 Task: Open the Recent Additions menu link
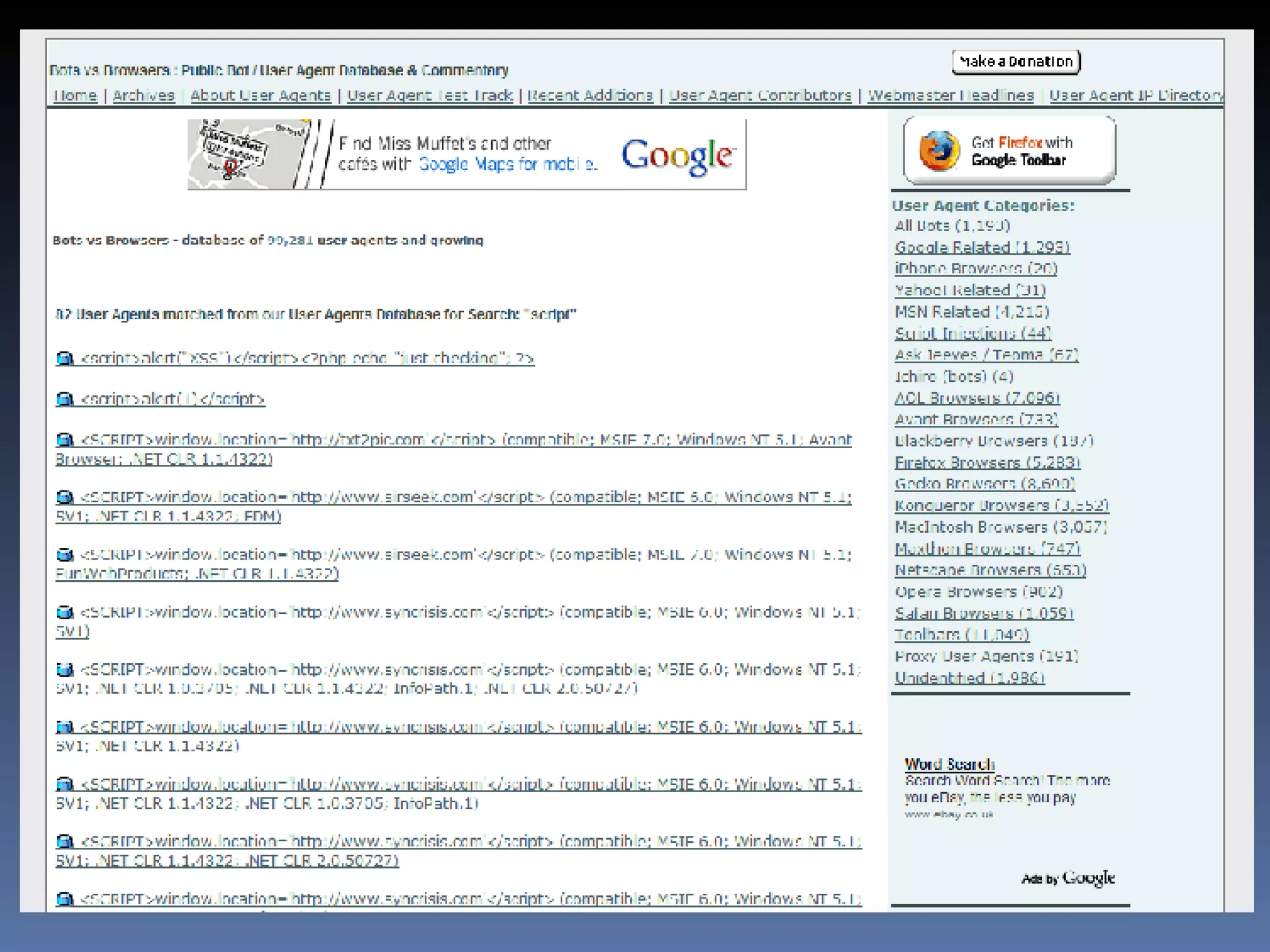tap(590, 95)
